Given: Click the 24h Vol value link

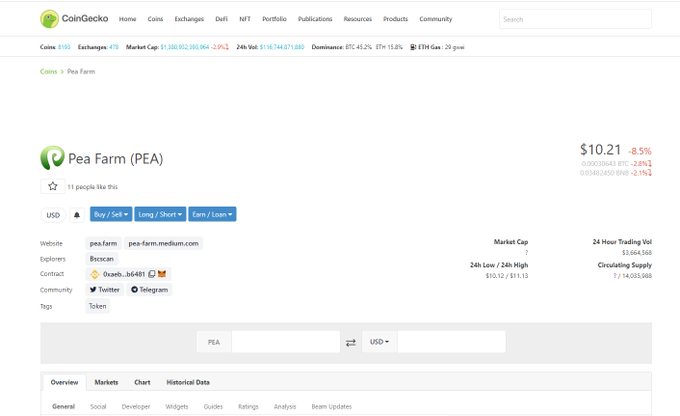Looking at the screenshot, I should coord(282,47).
